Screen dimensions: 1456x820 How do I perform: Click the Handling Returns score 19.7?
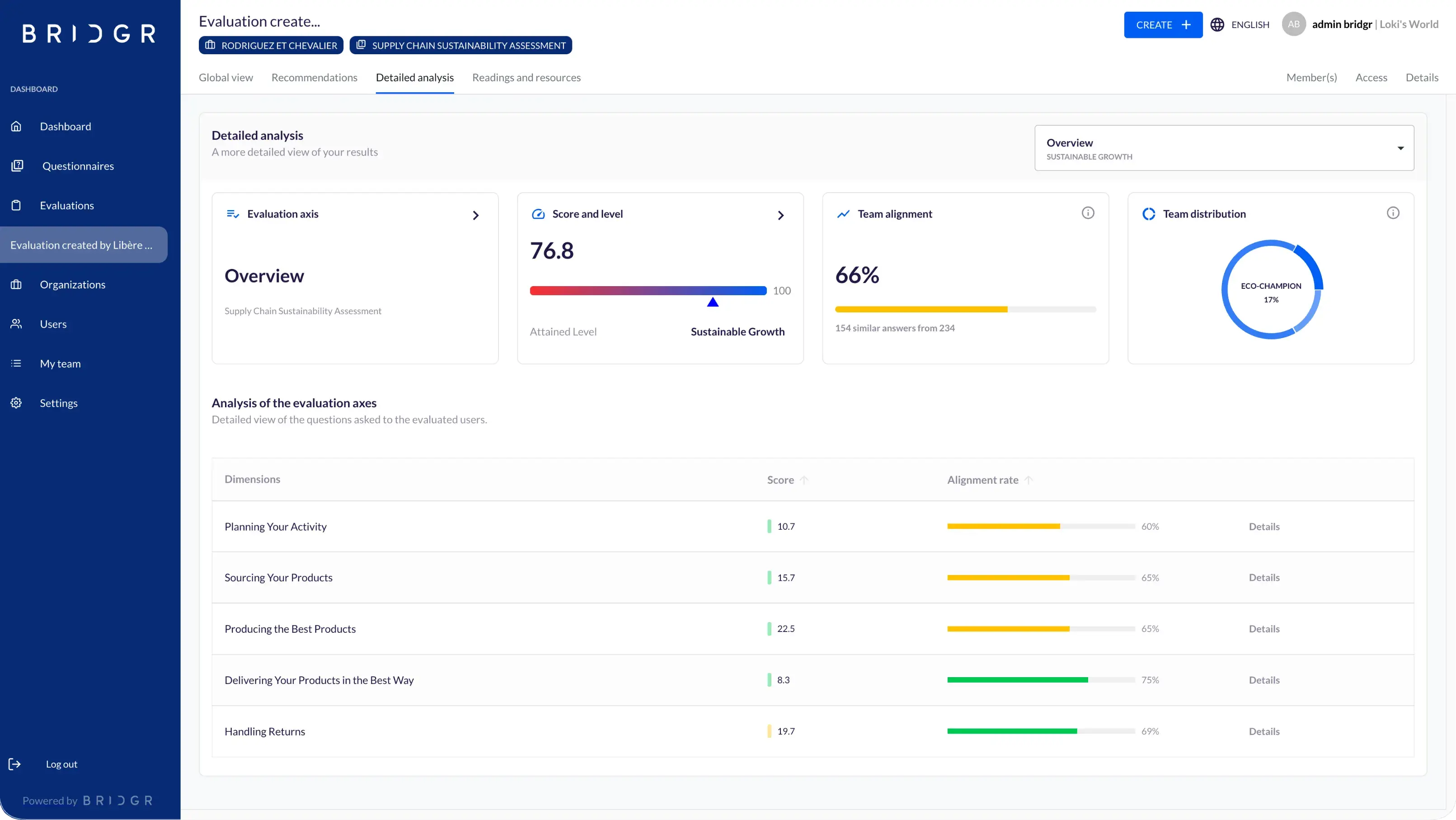tap(786, 731)
